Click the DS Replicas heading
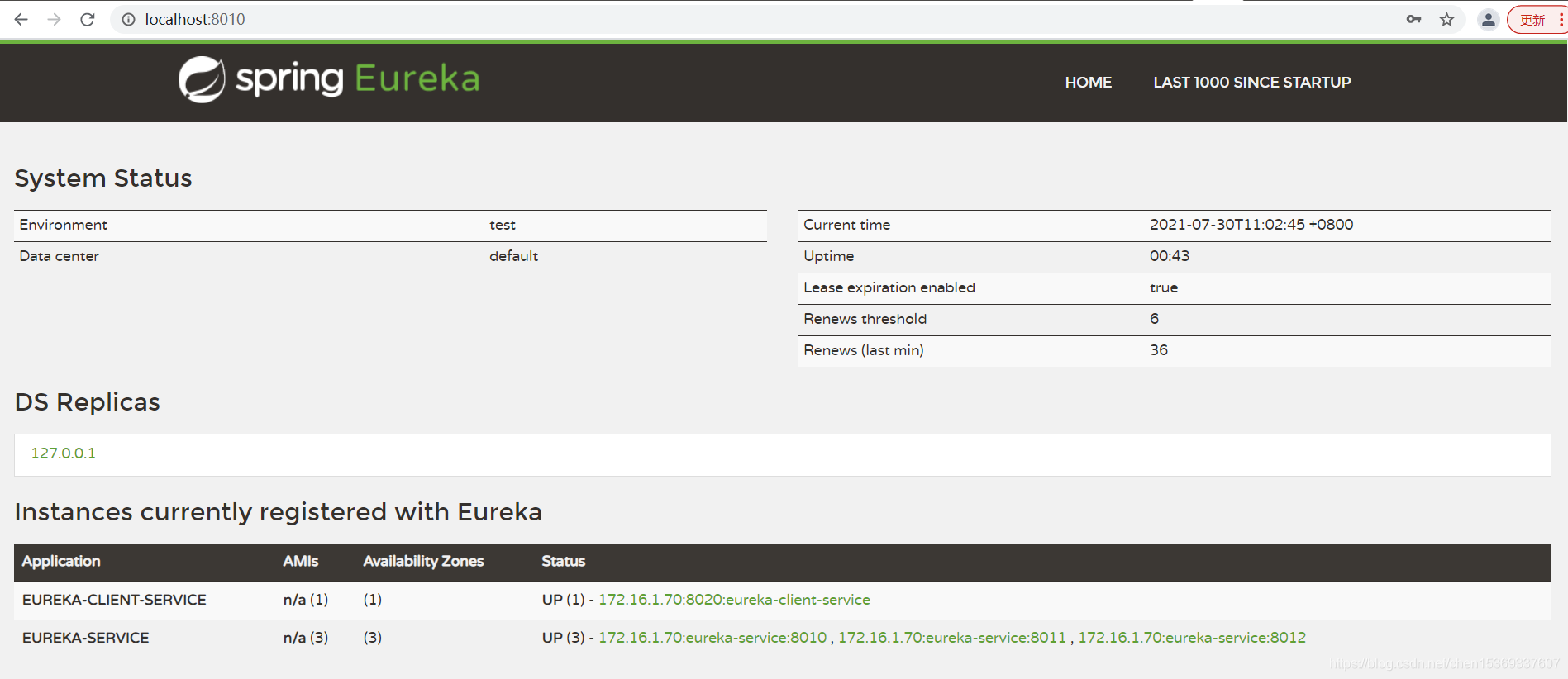1568x679 pixels. pyautogui.click(x=88, y=402)
